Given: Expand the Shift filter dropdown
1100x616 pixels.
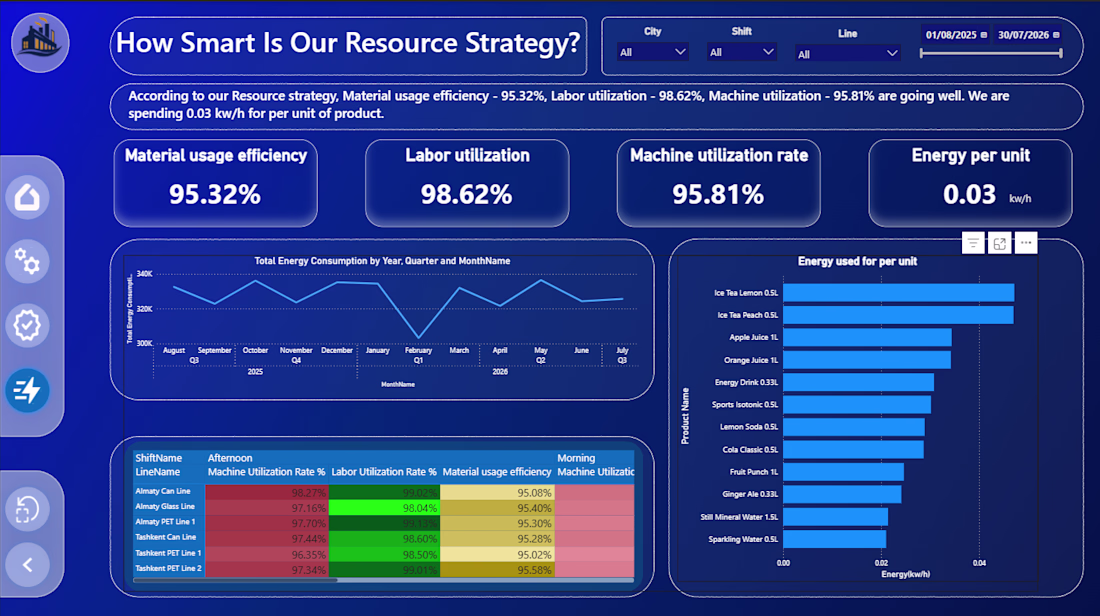Looking at the screenshot, I should click(x=742, y=52).
